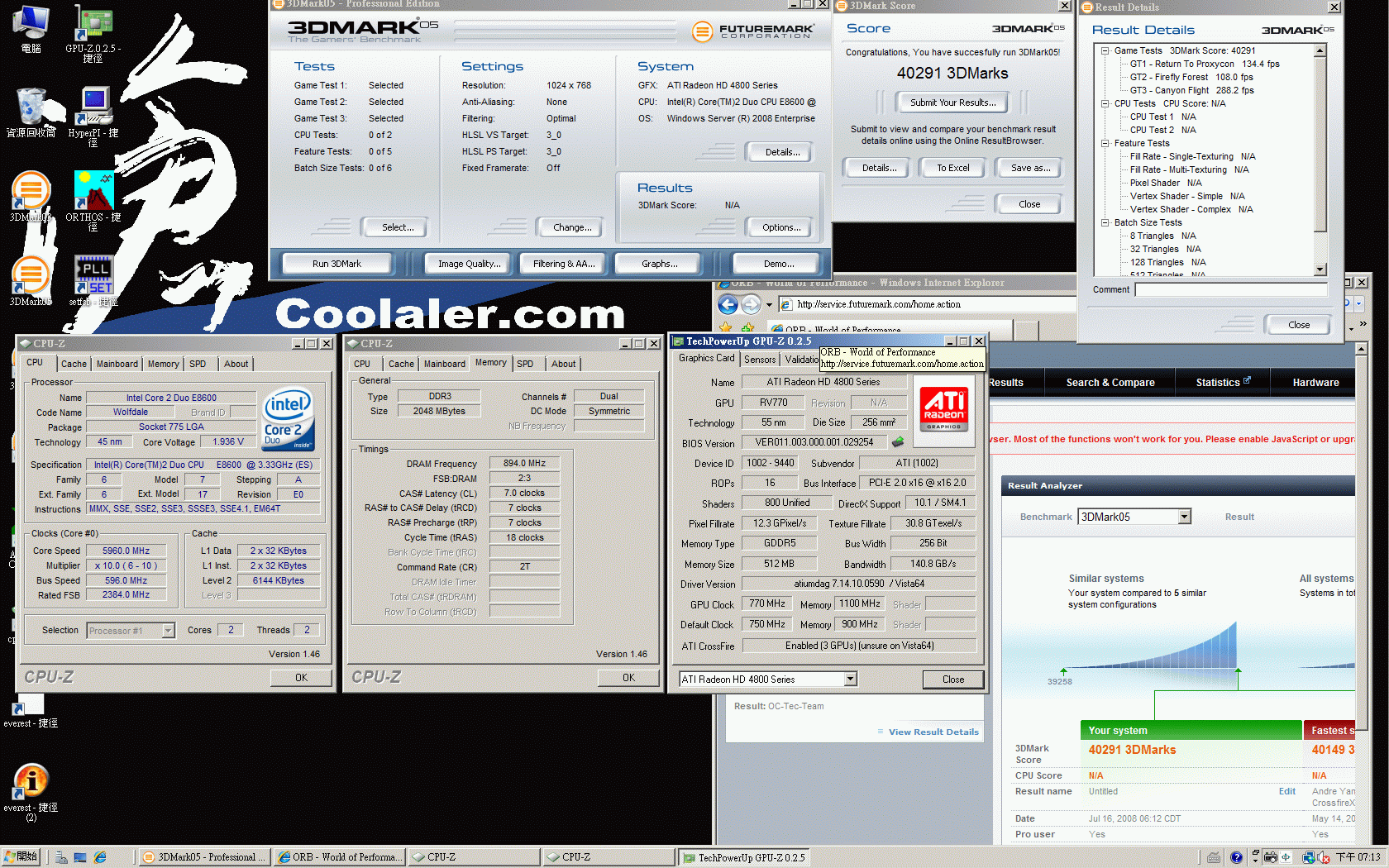This screenshot has height=868, width=1389.
Task: Open the SPD tab in Memory CPU-Z window
Action: click(x=525, y=364)
